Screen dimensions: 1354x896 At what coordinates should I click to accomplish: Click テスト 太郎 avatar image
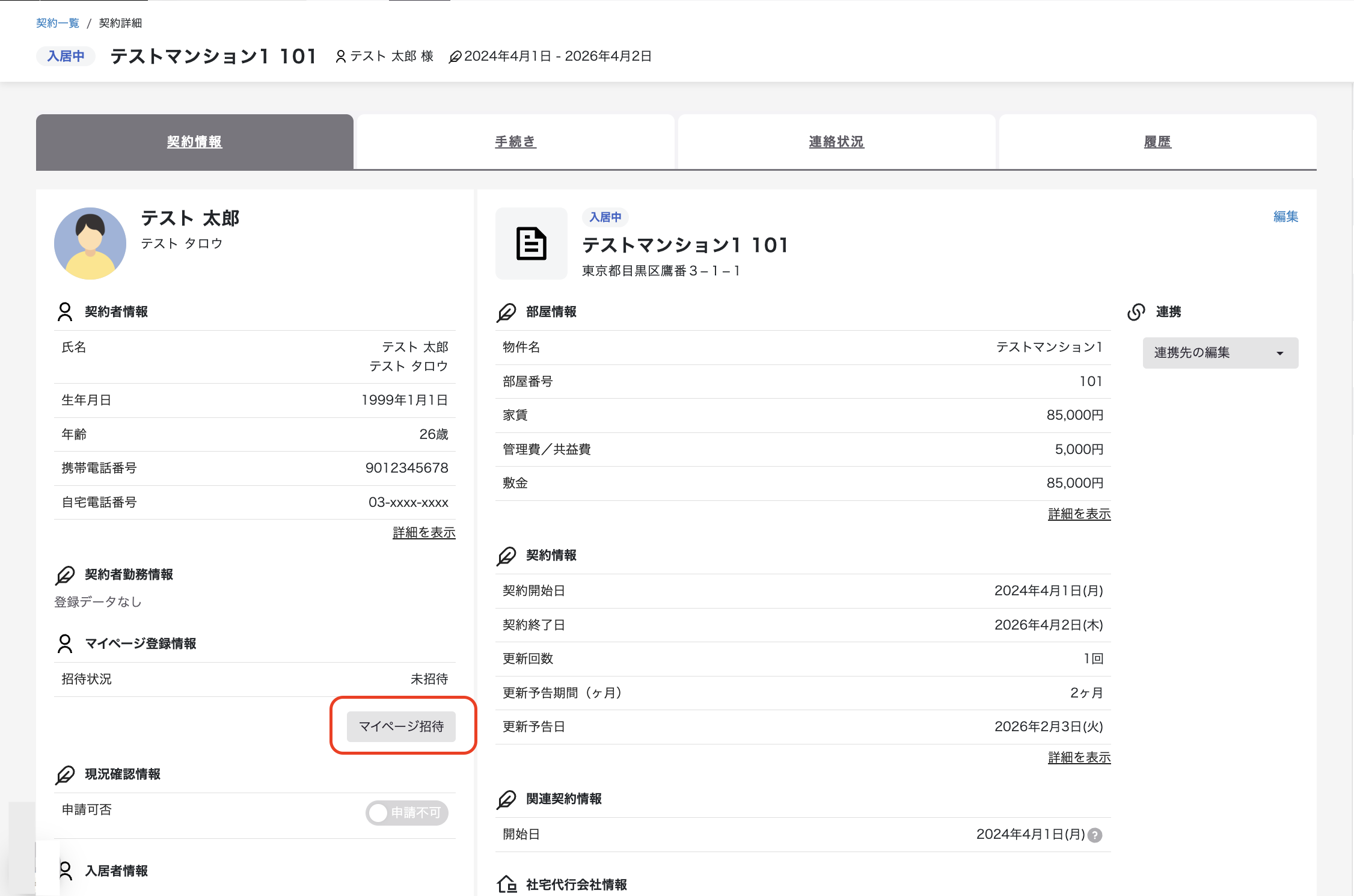point(90,244)
